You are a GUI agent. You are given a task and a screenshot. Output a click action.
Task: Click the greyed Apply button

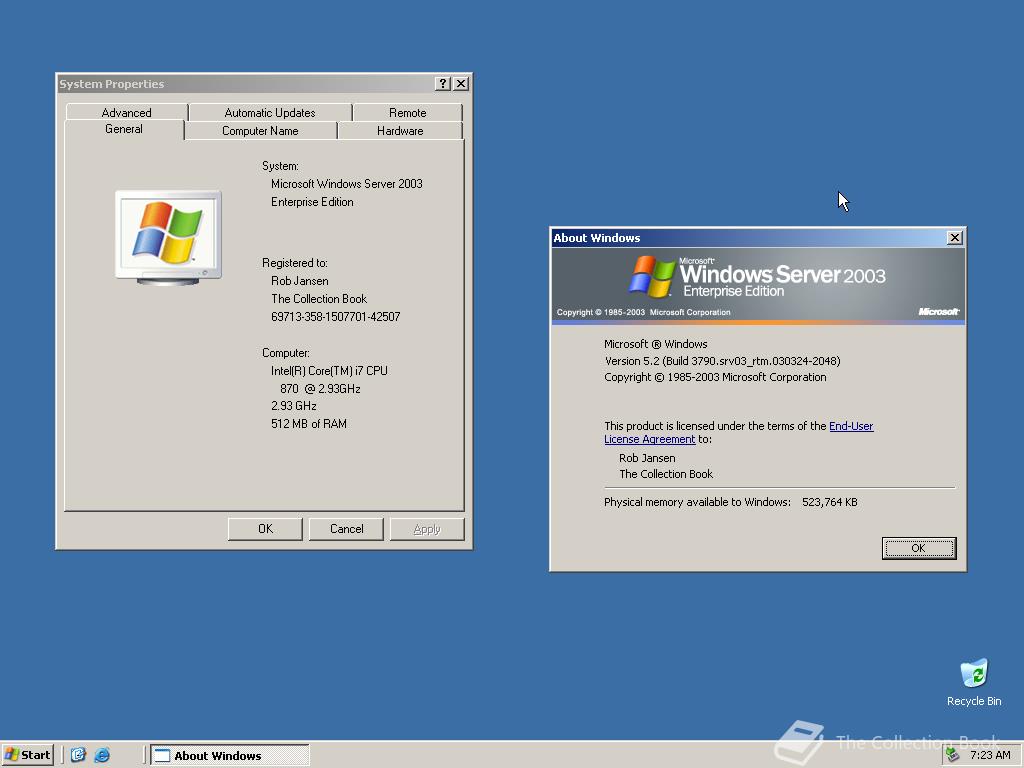(x=427, y=529)
